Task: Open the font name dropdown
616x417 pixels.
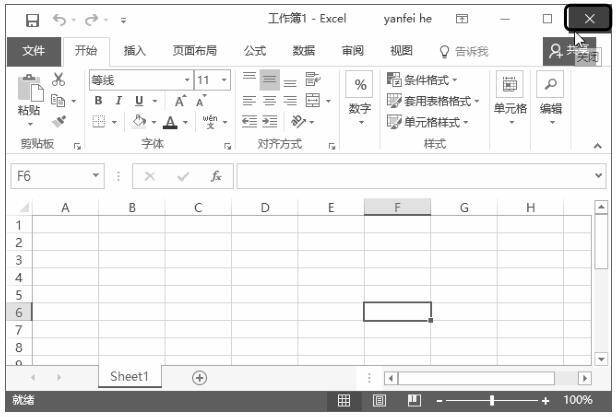Action: click(x=186, y=80)
